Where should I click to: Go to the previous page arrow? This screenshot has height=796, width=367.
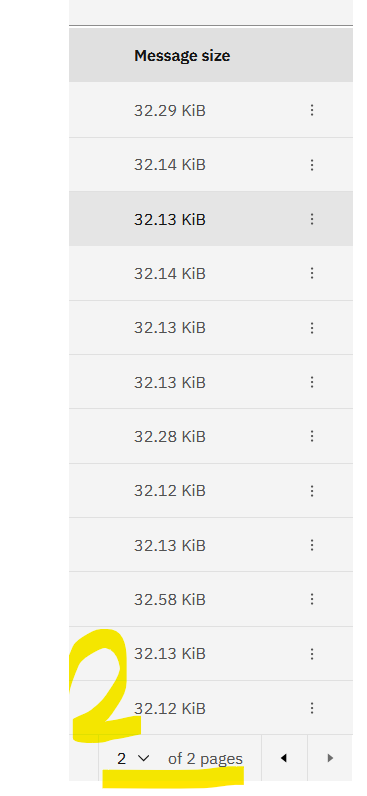[284, 758]
